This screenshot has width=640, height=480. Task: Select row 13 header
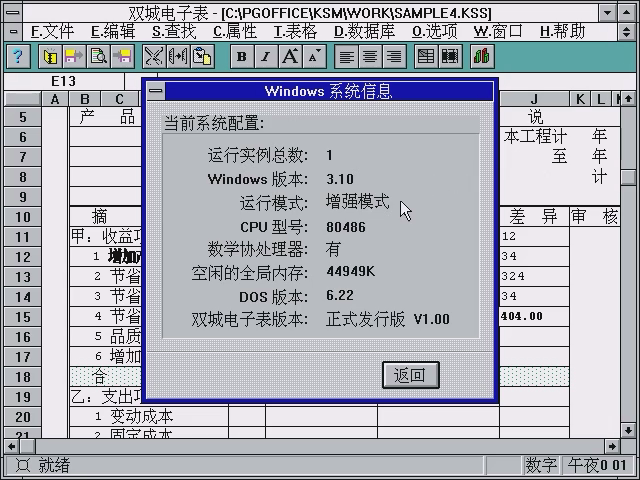[x=23, y=277]
